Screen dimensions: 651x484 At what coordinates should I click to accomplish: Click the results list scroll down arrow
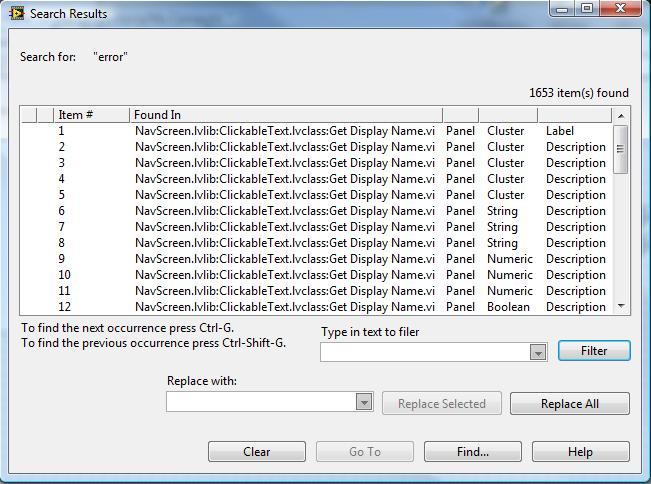tap(621, 306)
